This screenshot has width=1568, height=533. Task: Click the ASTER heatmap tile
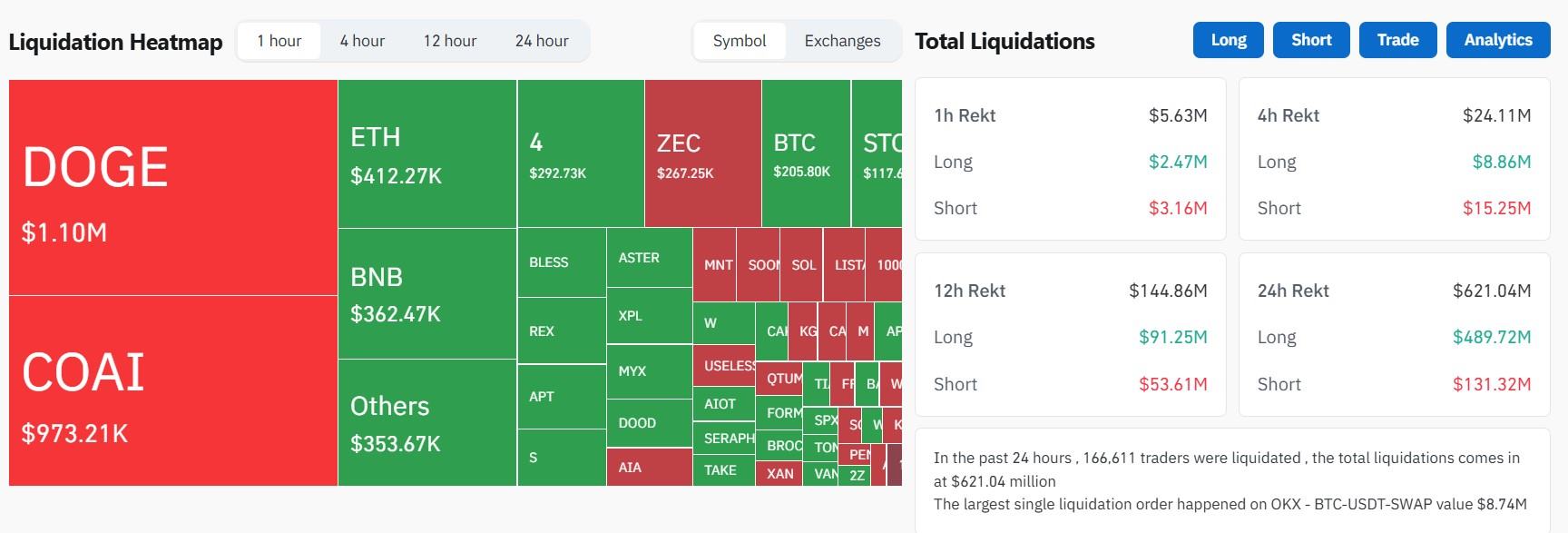(649, 258)
